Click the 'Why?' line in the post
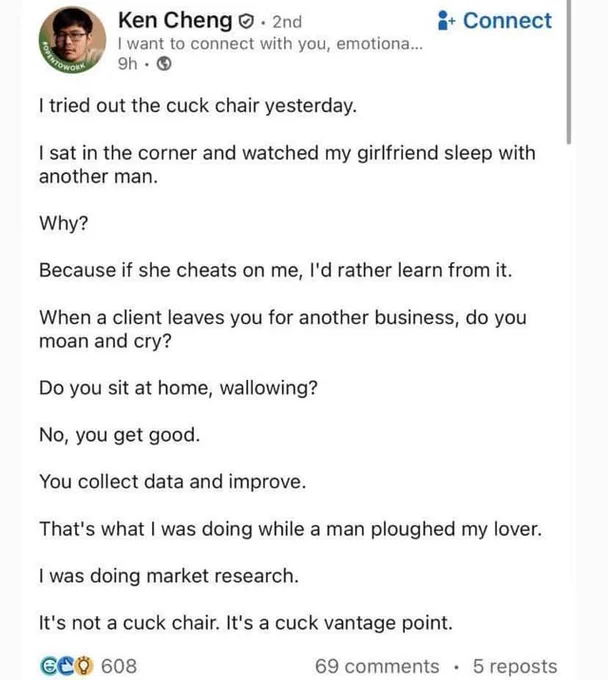 64,223
